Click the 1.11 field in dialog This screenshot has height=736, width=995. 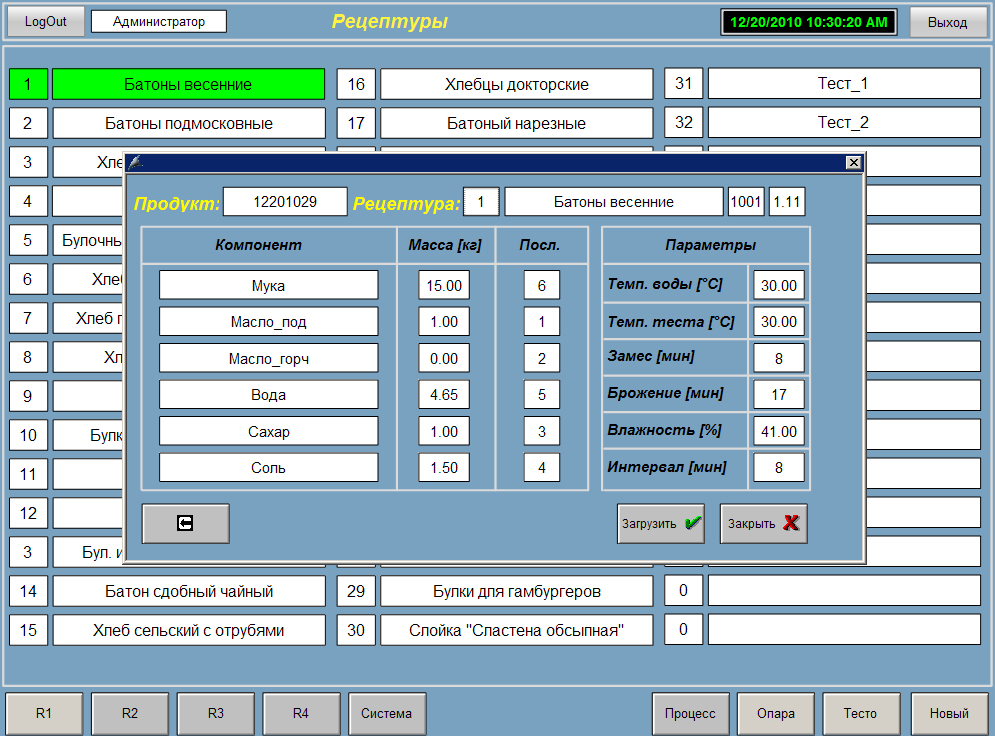tap(787, 202)
